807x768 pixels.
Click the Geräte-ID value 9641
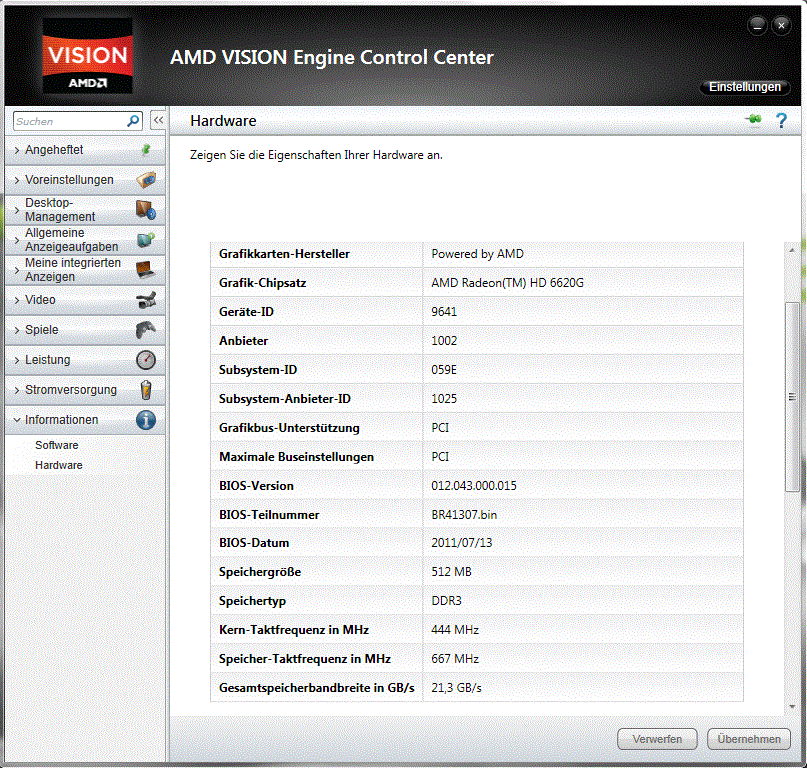pyautogui.click(x=444, y=311)
